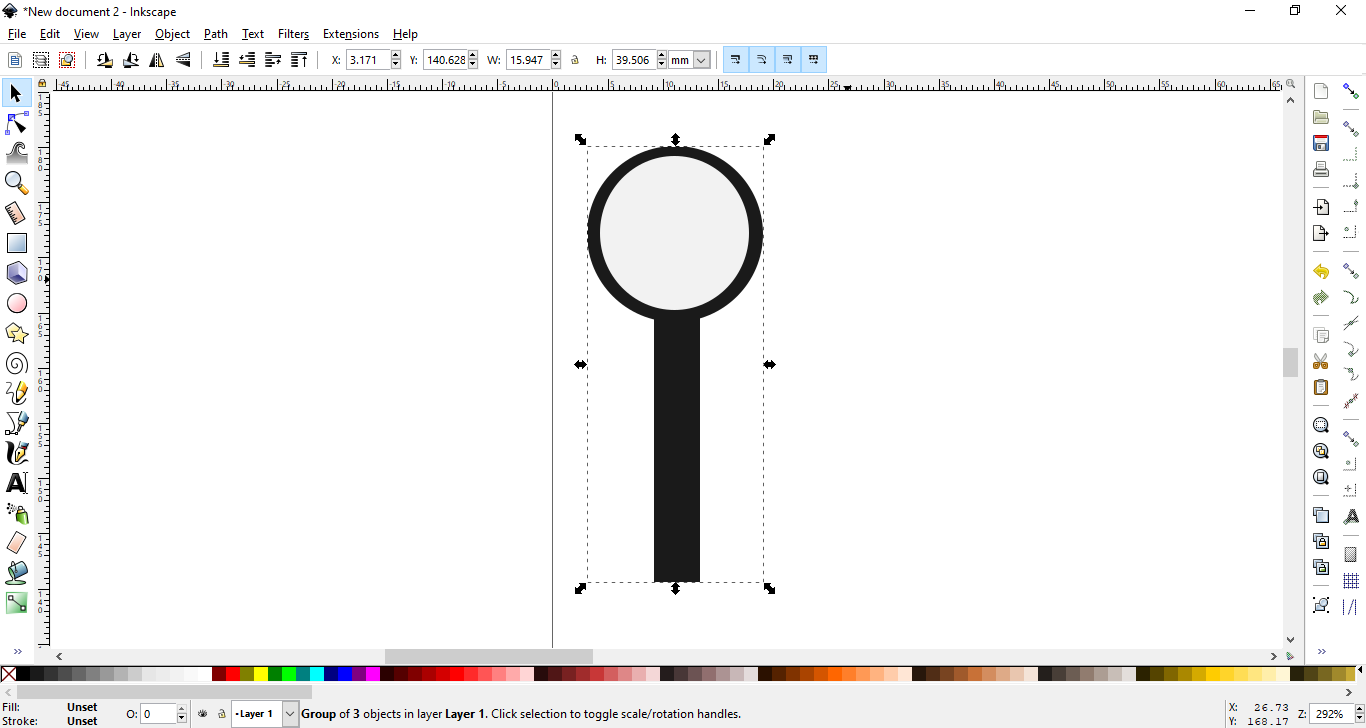Raise selection to top
The height and width of the screenshot is (728, 1366).
(x=299, y=59)
